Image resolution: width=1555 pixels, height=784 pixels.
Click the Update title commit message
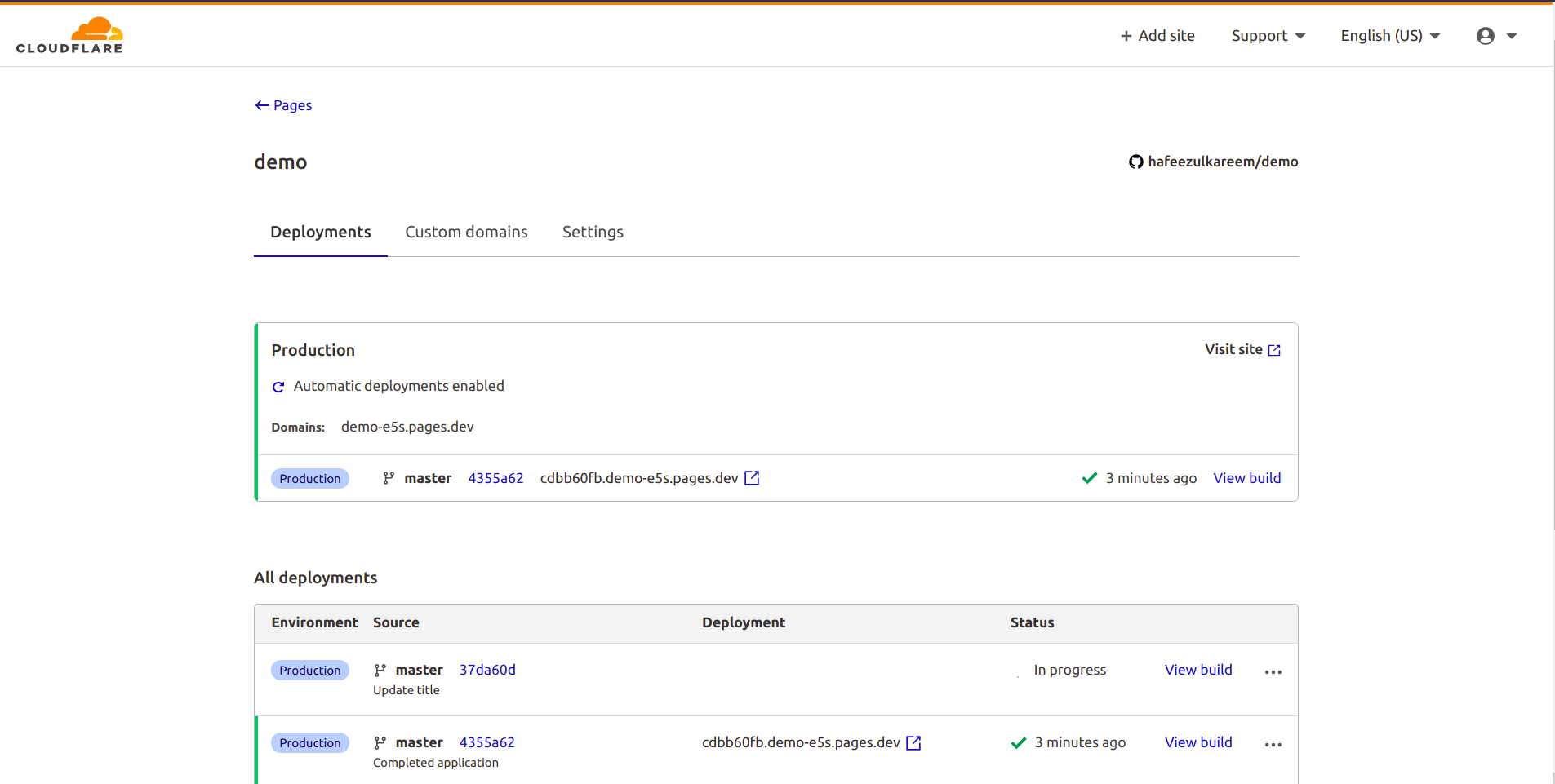click(x=407, y=690)
